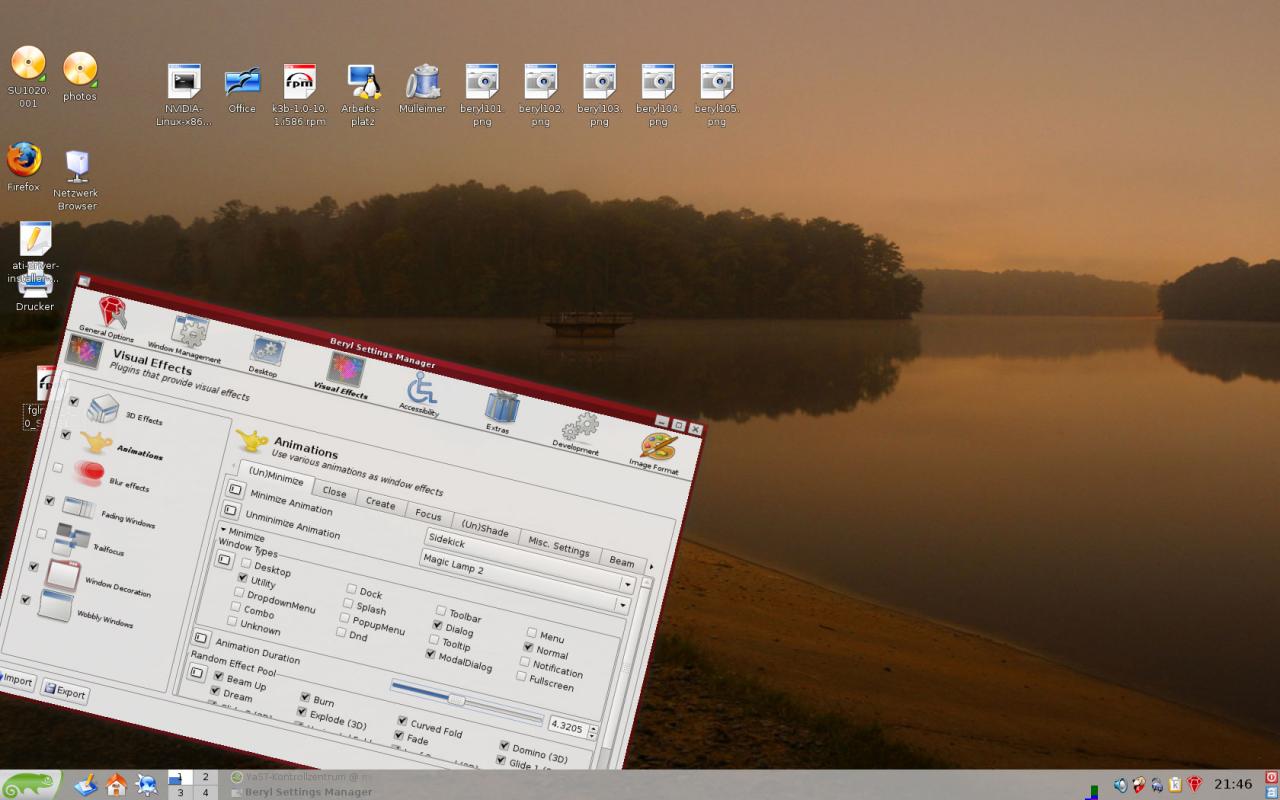The height and width of the screenshot is (800, 1280).
Task: Reset the Unminimize Animation setting button
Action: tap(230, 509)
